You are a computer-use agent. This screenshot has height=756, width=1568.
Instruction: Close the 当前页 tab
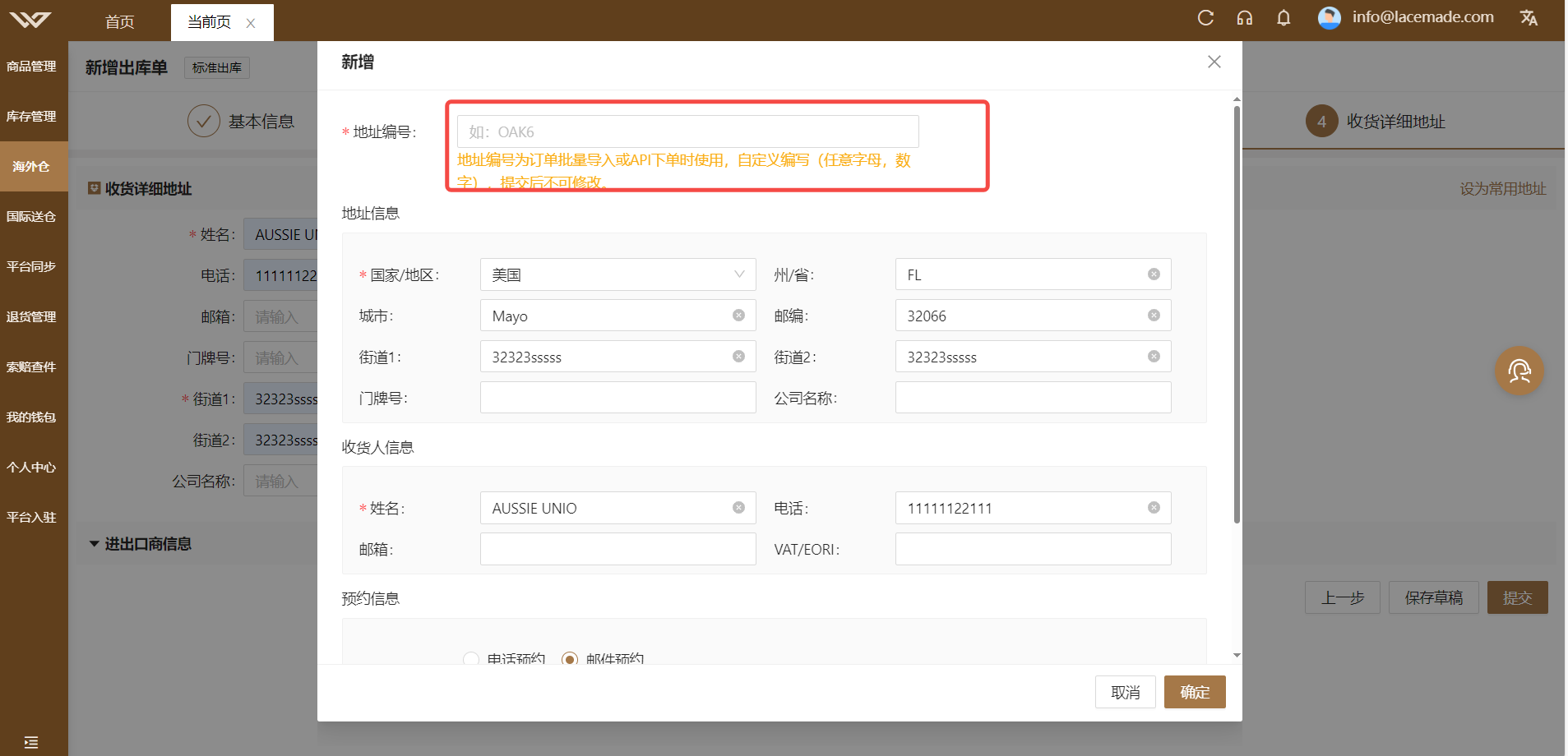251,23
